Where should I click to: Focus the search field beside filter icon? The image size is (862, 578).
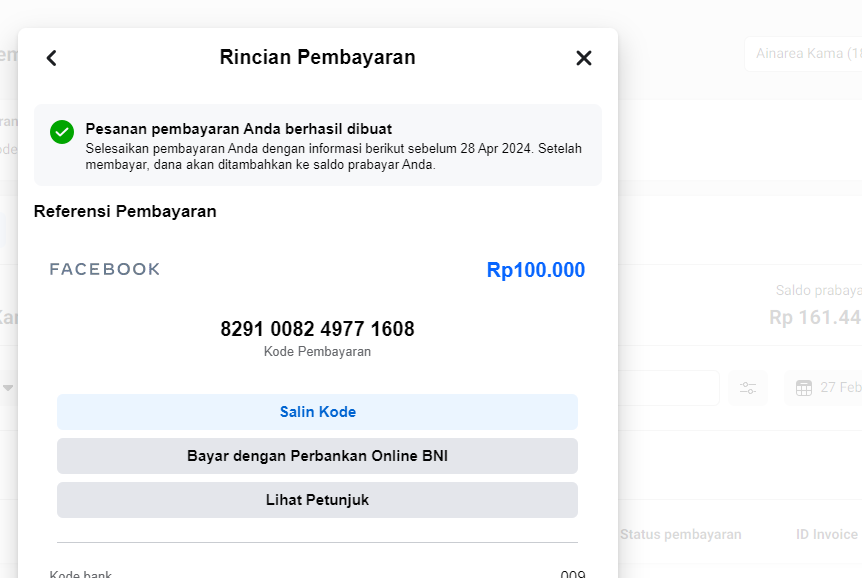668,388
